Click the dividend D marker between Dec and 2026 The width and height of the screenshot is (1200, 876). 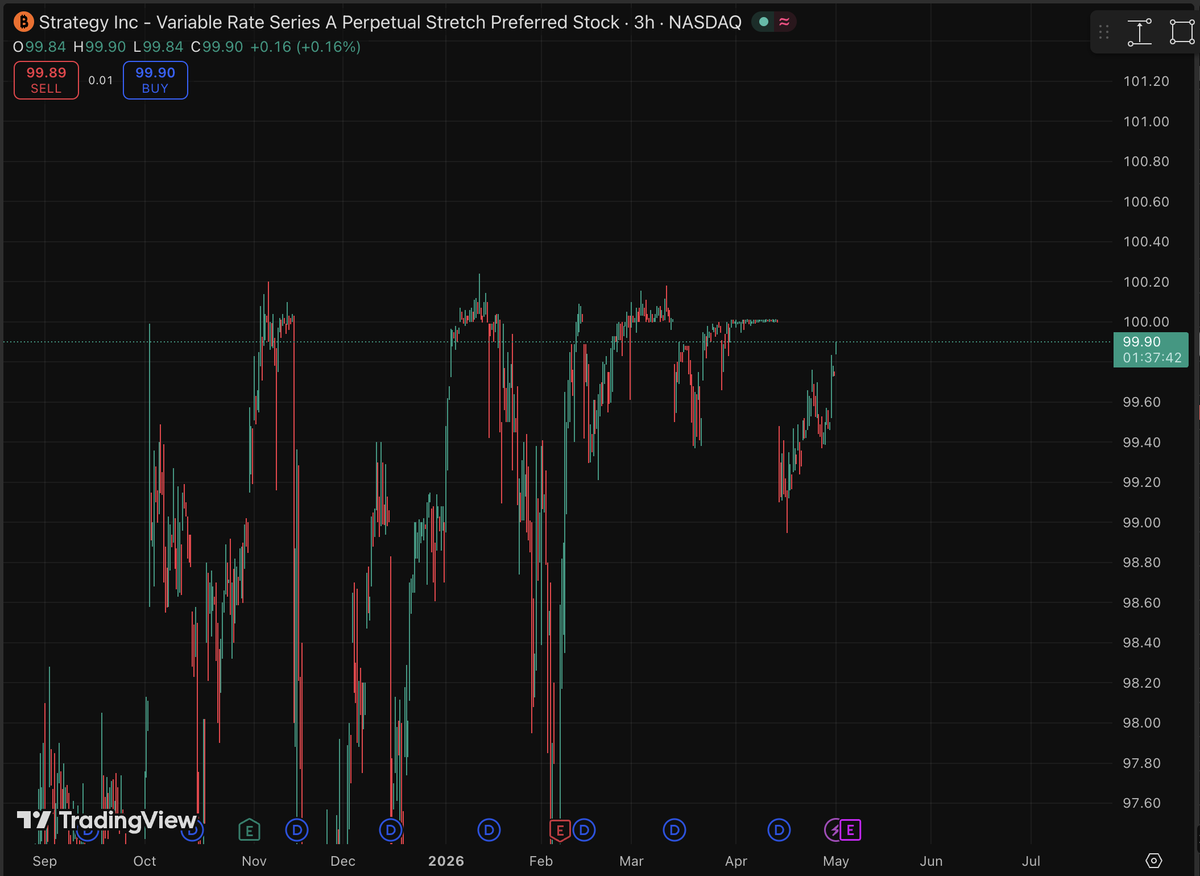click(x=391, y=829)
